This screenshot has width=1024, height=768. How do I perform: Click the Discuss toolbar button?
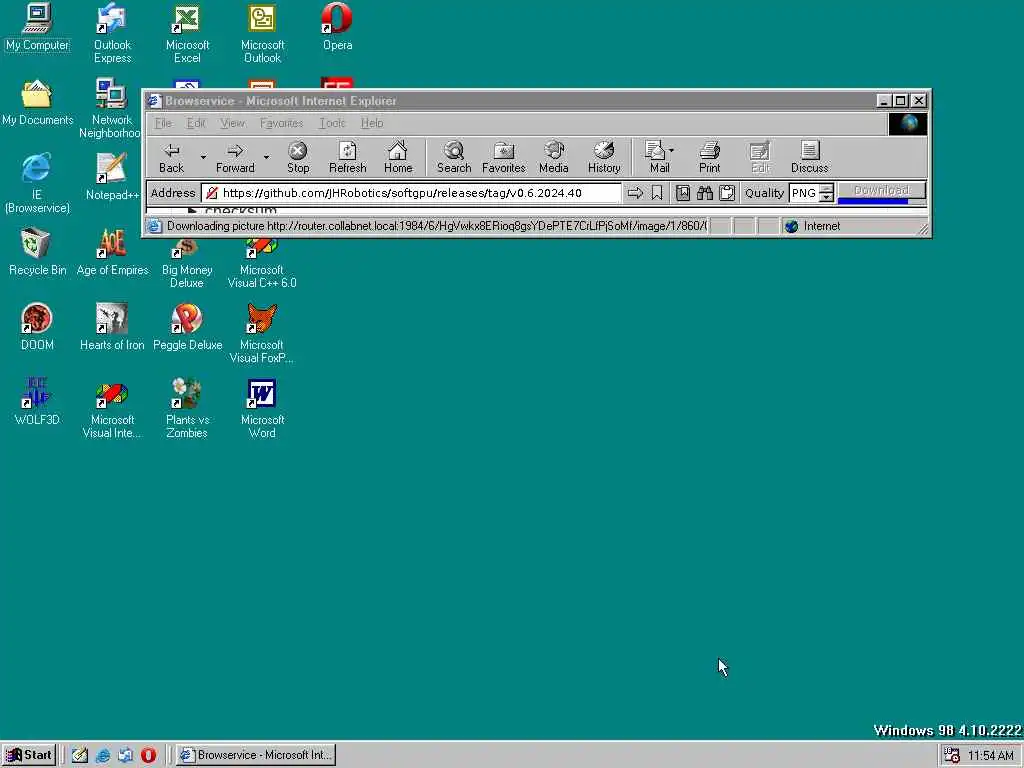809,158
